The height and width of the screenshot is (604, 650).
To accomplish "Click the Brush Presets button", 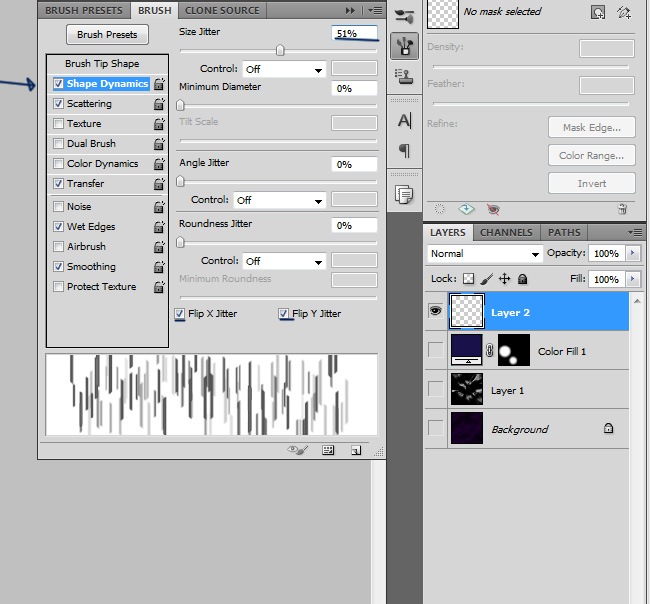I will (107, 35).
